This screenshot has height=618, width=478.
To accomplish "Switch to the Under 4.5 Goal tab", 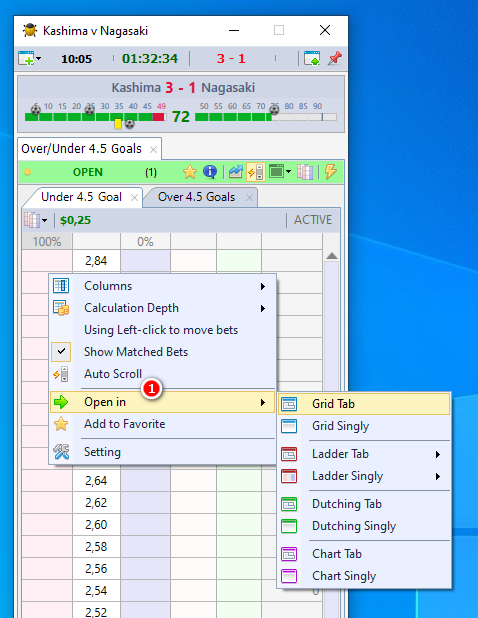I will coord(81,197).
